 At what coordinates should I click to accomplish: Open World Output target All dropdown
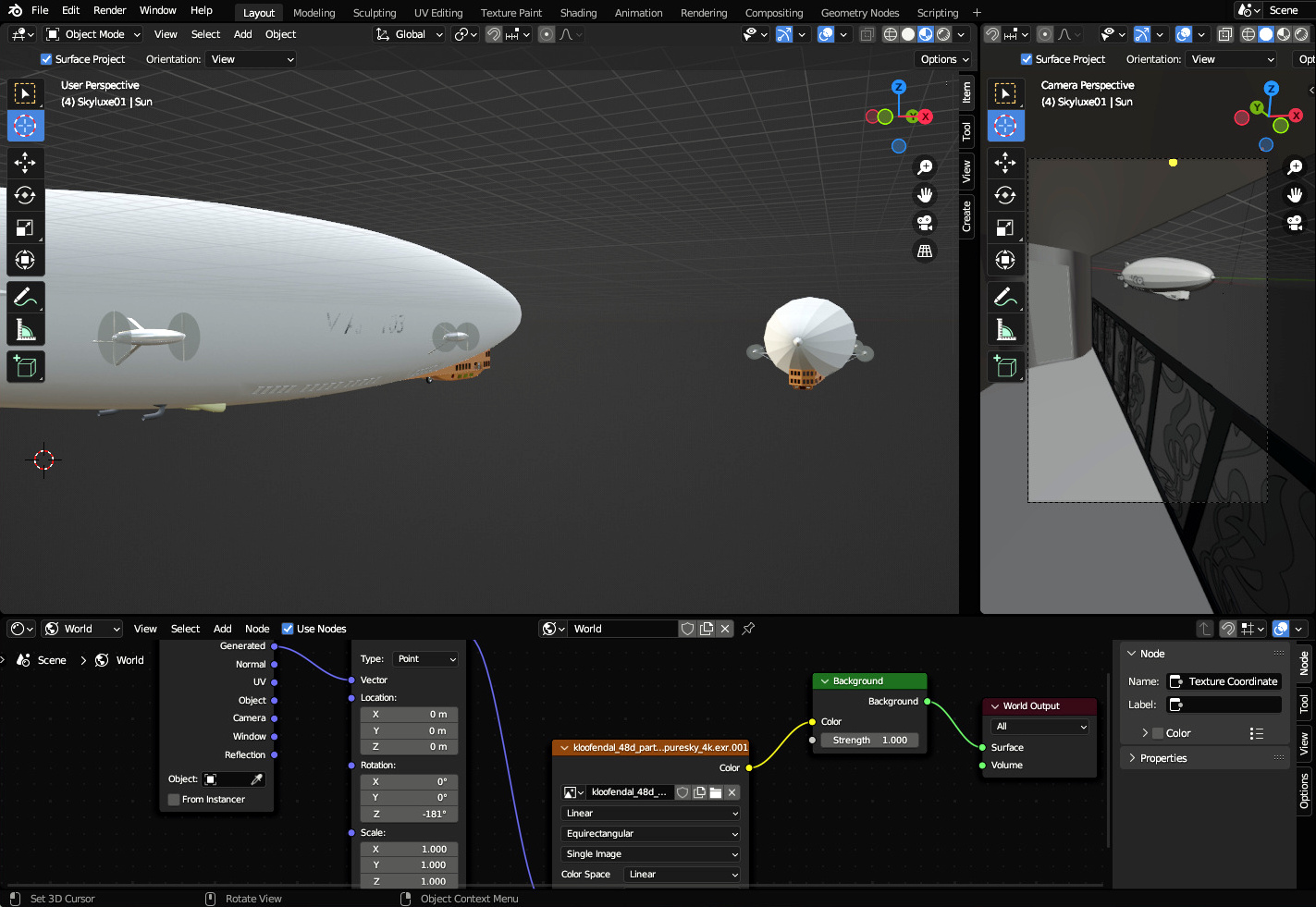pyautogui.click(x=1040, y=727)
